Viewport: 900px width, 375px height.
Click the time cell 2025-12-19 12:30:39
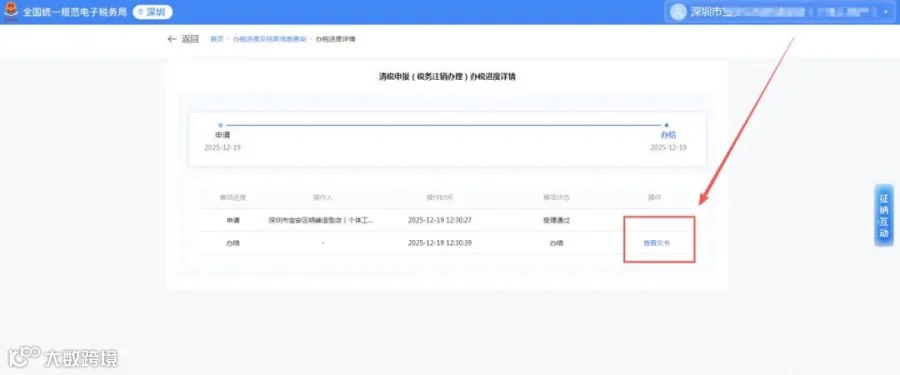tap(440, 243)
